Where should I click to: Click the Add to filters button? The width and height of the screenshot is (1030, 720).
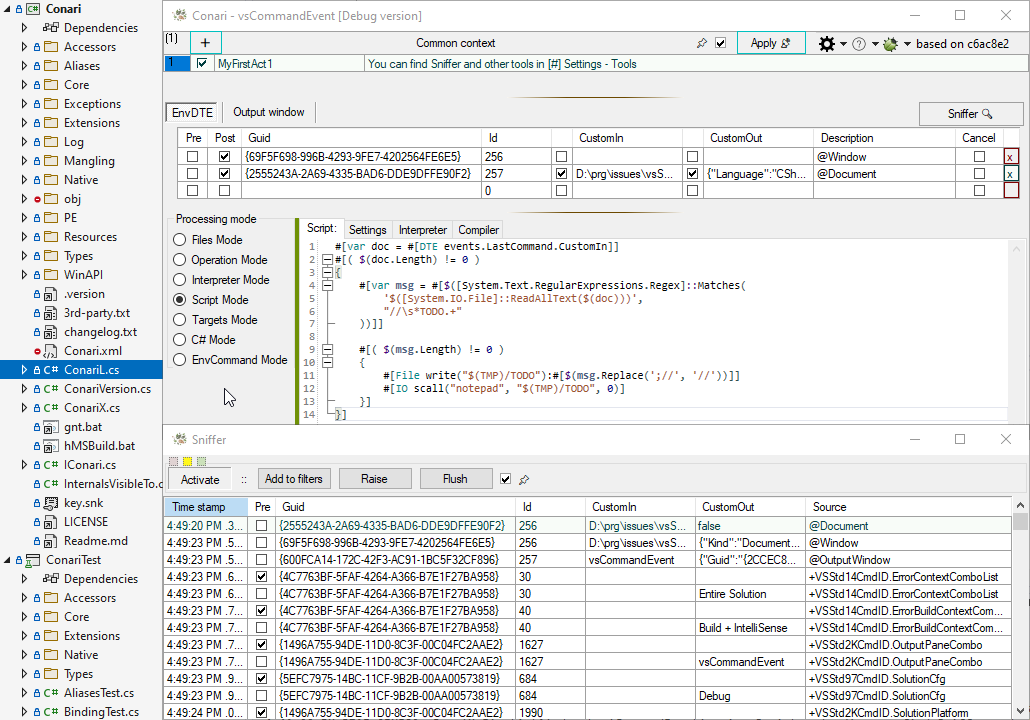[x=293, y=479]
